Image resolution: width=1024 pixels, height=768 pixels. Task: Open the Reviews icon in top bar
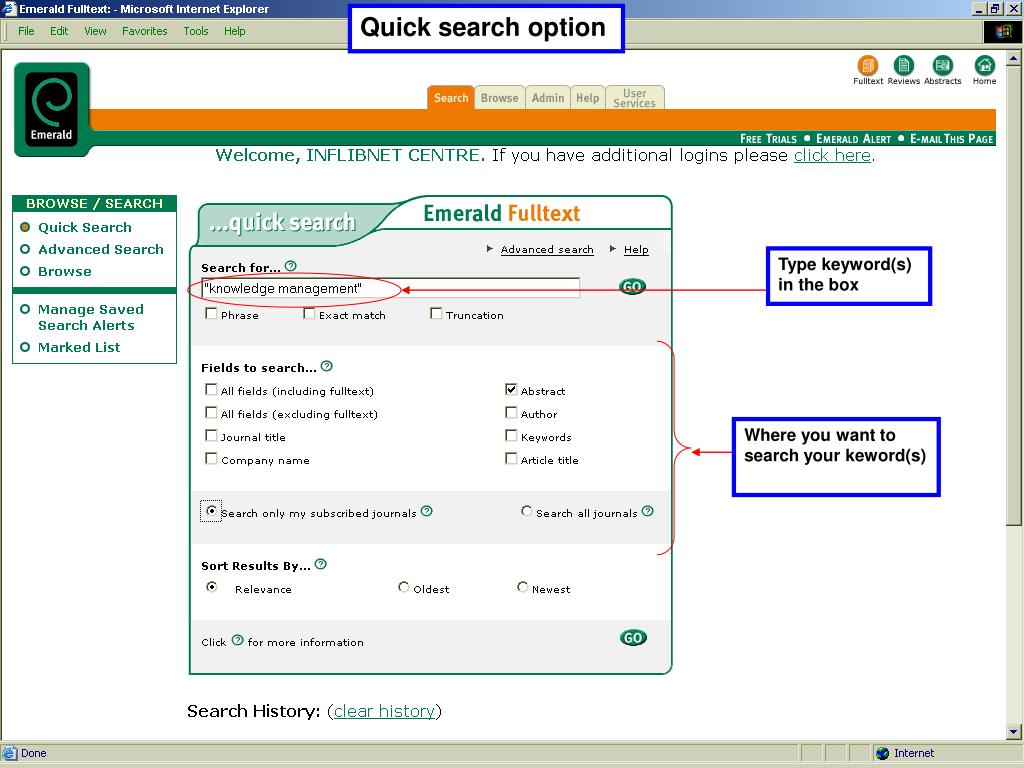(x=904, y=66)
